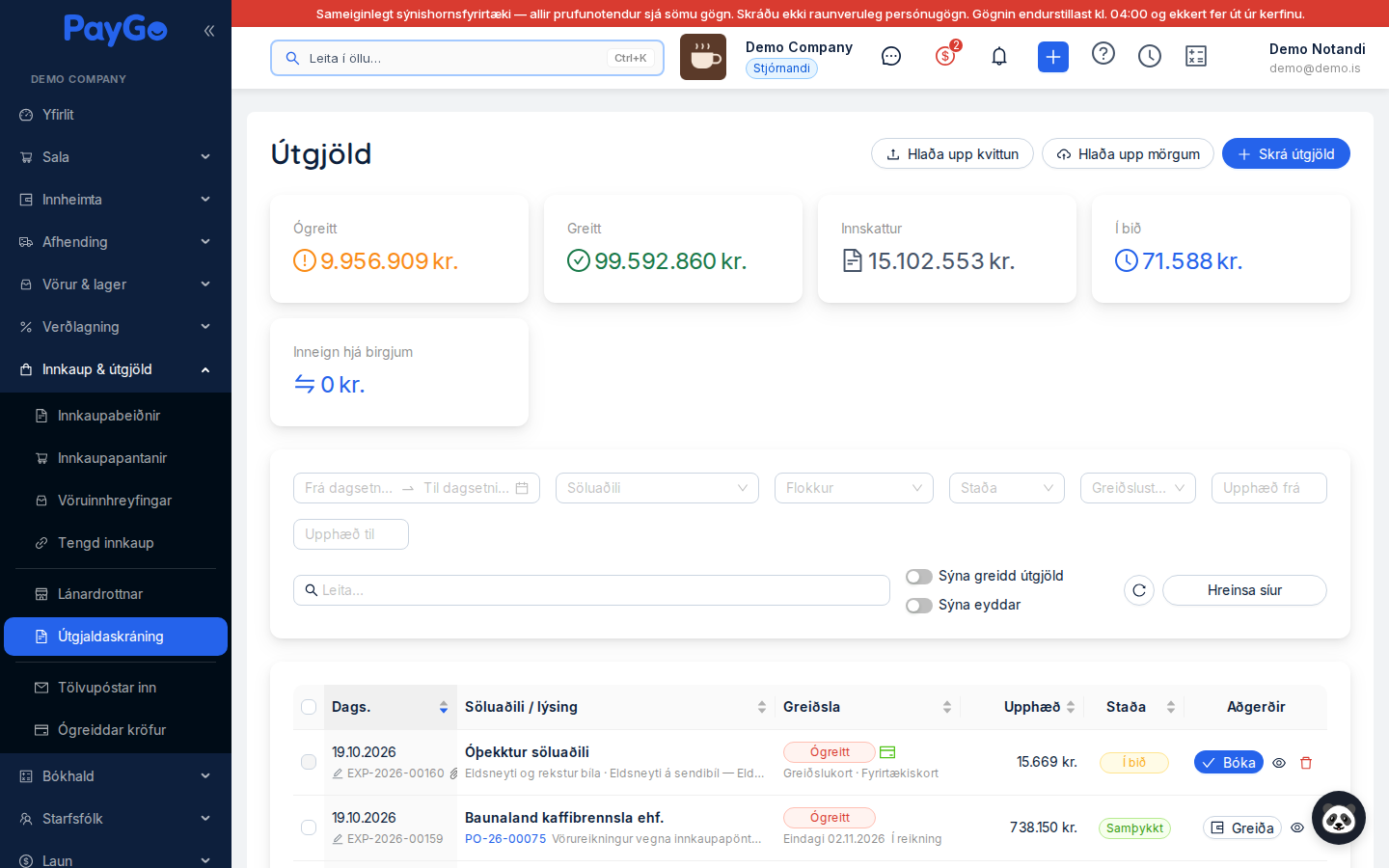1389x868 pixels.
Task: Click the paperclip icon by EXP-2026-00160
Action: coord(453,773)
